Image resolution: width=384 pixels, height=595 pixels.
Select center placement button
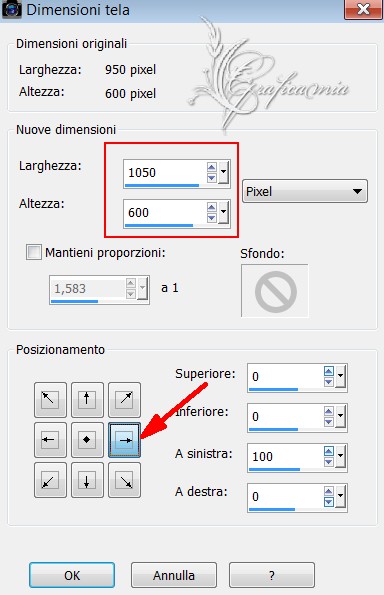coord(87,440)
